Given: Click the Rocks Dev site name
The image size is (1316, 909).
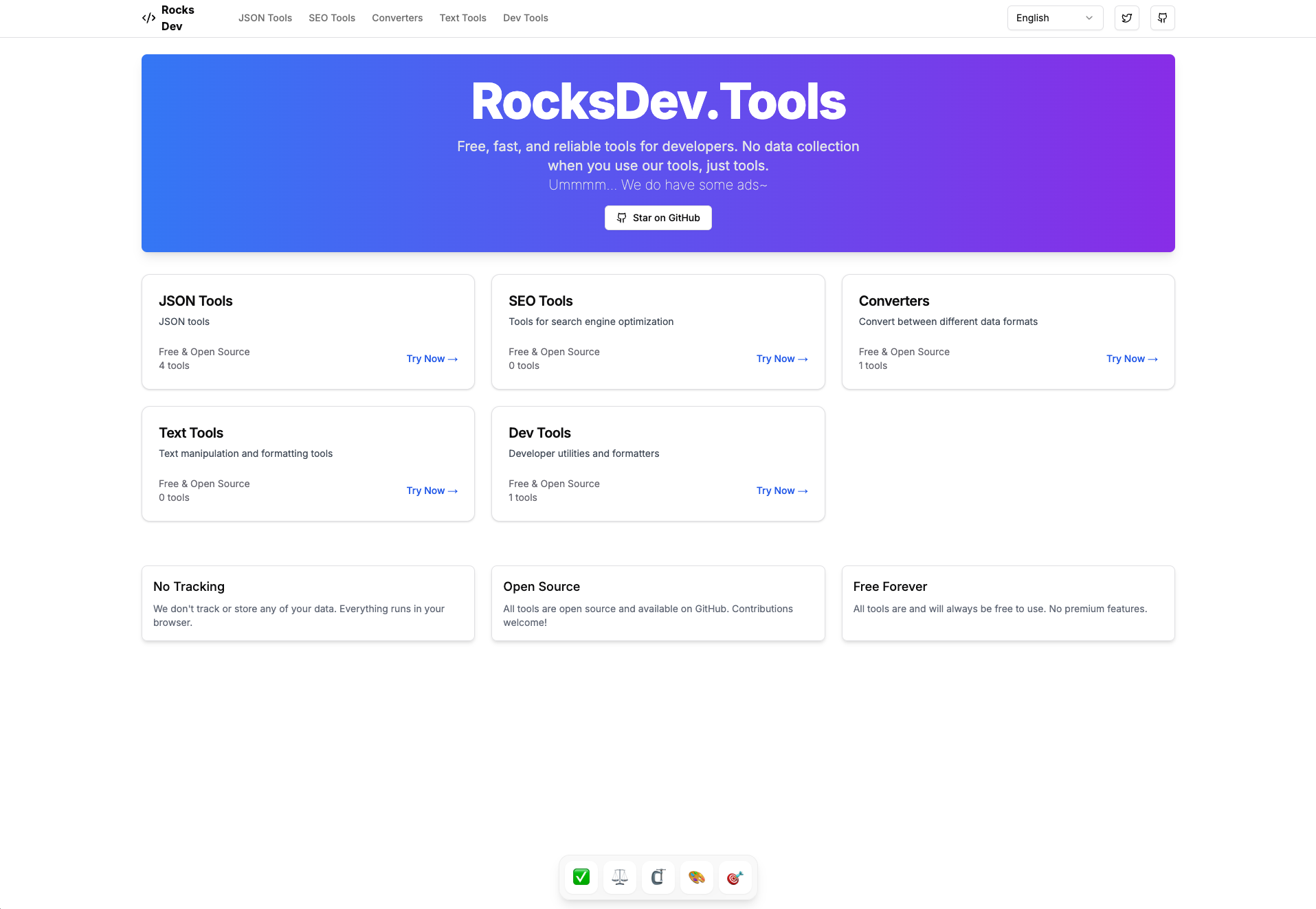Looking at the screenshot, I should pos(178,18).
